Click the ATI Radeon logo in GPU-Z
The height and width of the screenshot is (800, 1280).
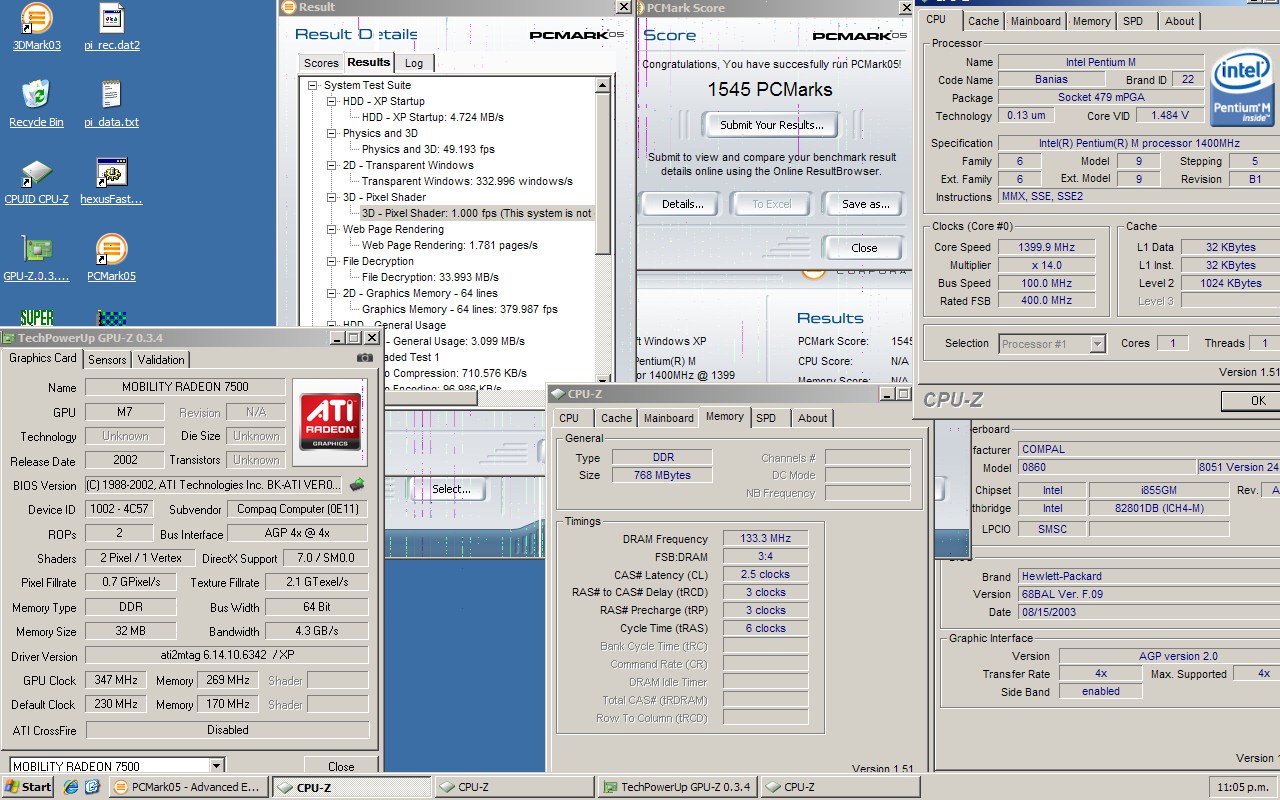(x=328, y=422)
